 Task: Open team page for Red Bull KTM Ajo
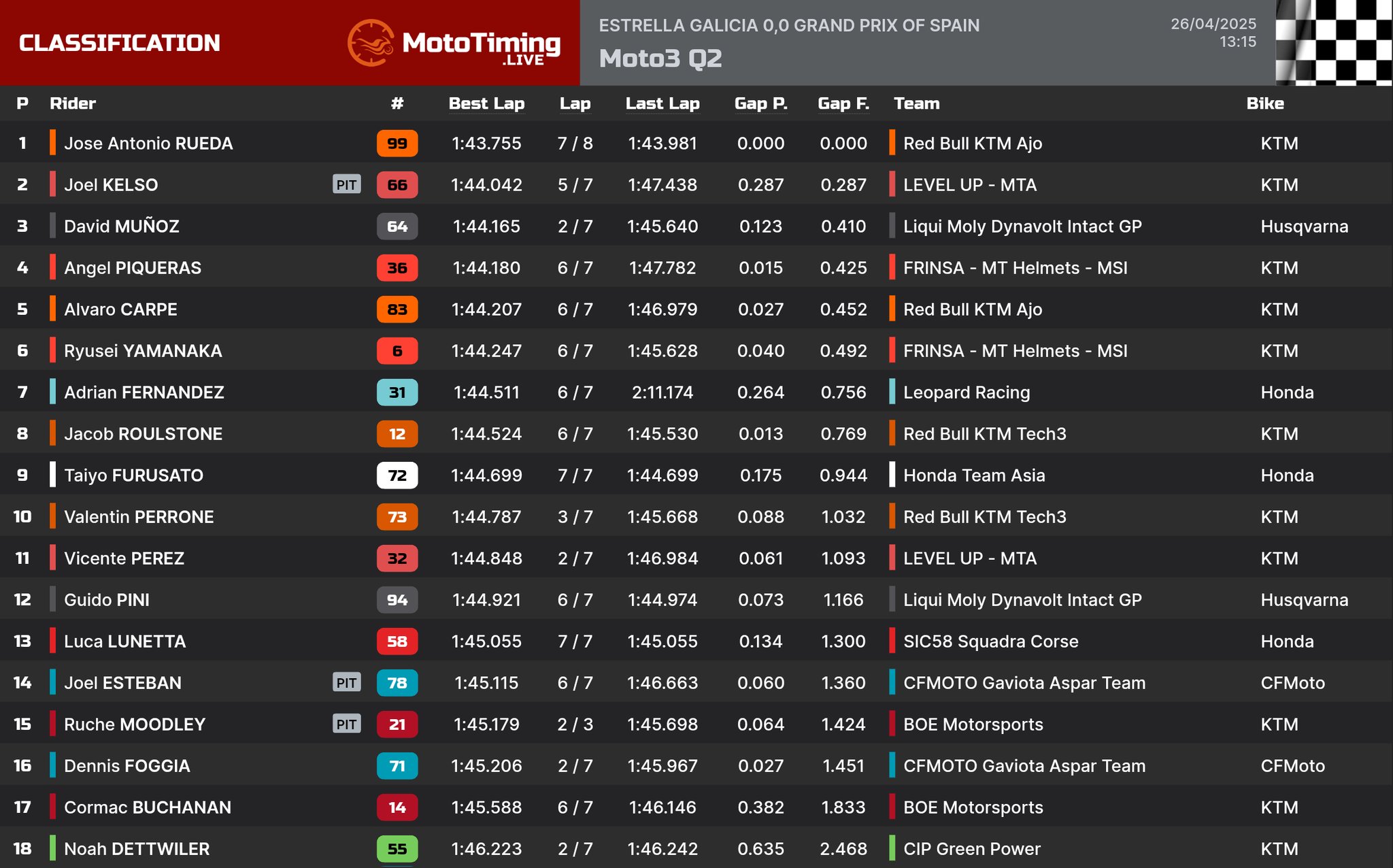[972, 144]
